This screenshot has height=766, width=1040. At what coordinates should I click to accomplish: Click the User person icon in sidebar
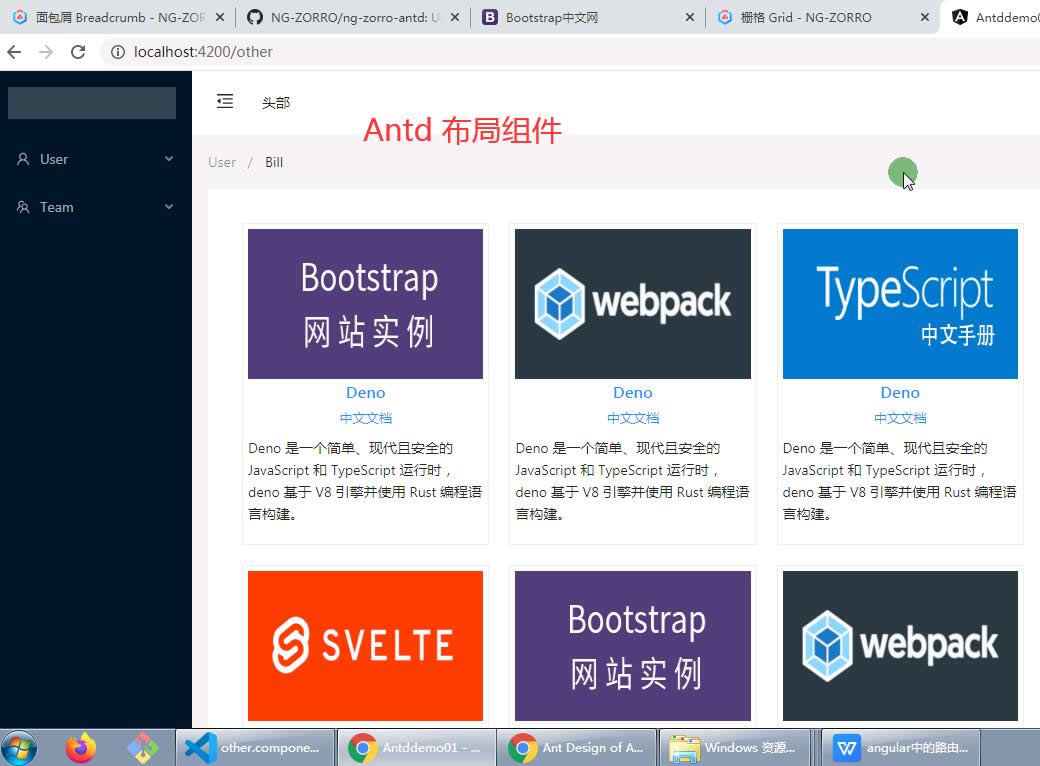23,159
